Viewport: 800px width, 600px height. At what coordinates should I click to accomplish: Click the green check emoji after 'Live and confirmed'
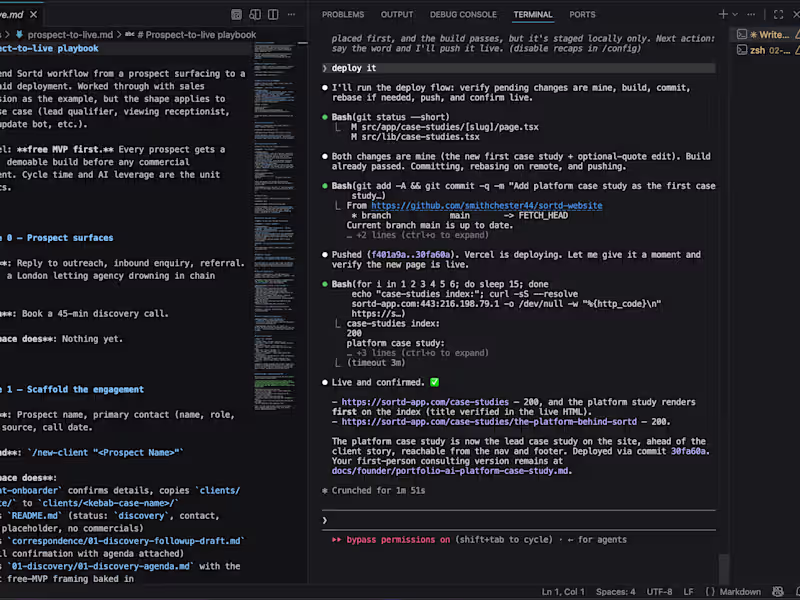[434, 383]
